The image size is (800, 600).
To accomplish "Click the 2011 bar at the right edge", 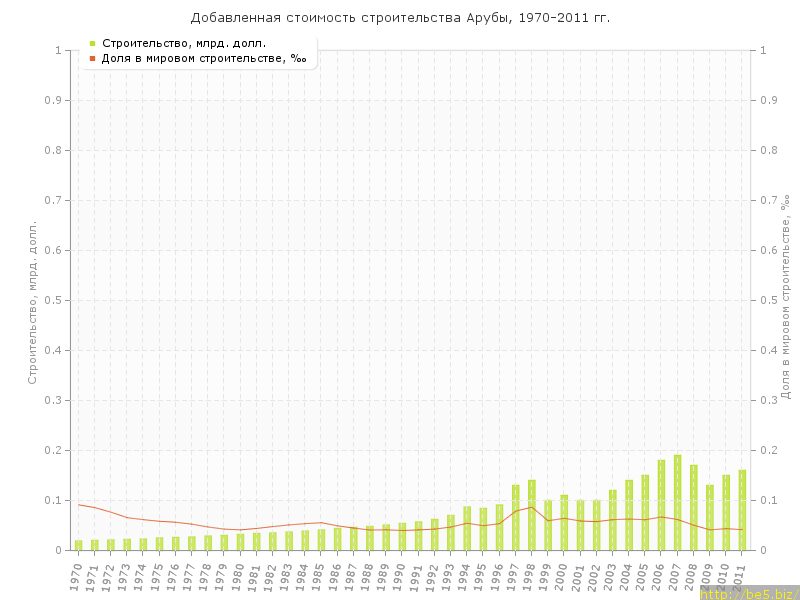I will [x=742, y=510].
